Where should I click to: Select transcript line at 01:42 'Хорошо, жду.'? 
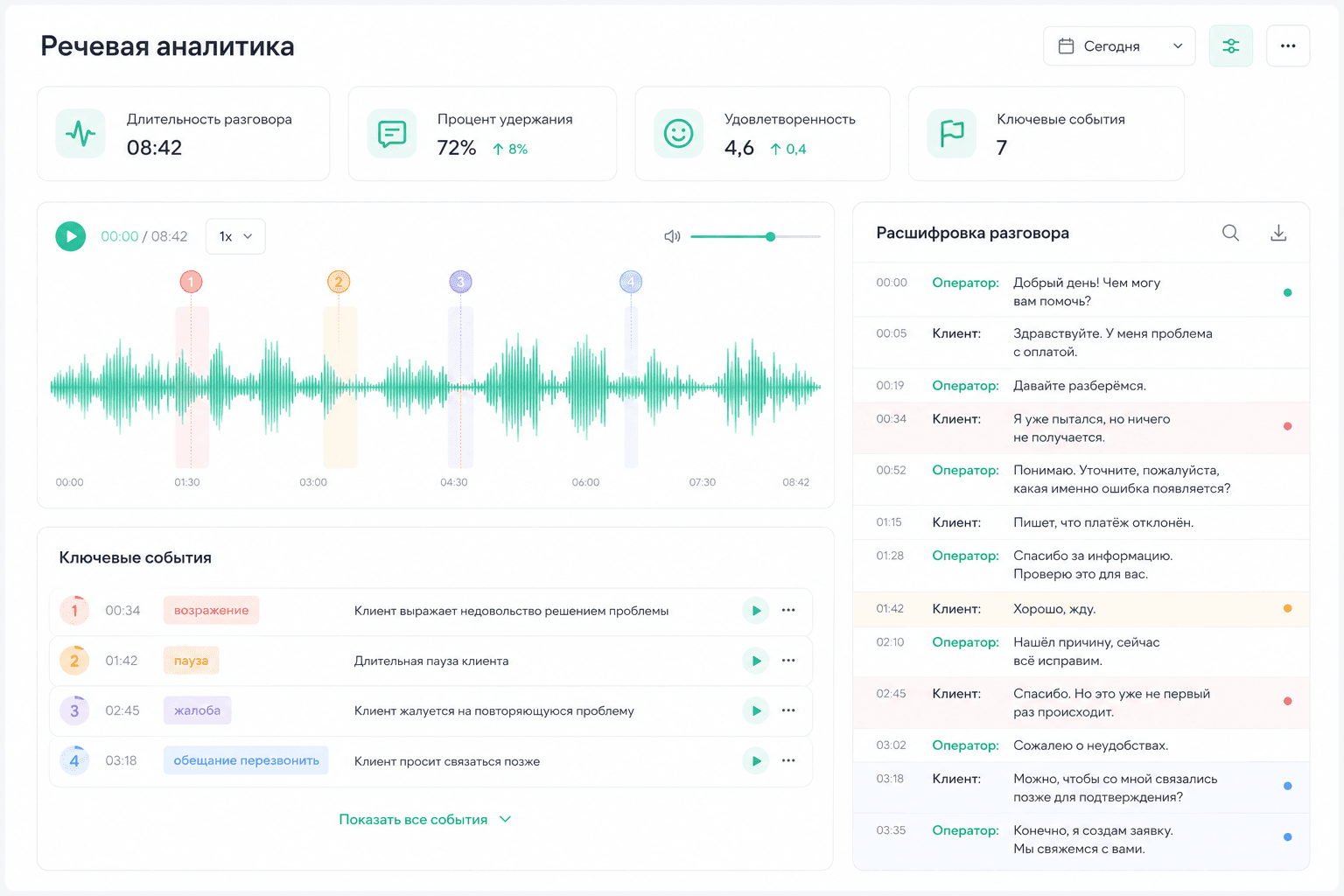(x=1081, y=609)
